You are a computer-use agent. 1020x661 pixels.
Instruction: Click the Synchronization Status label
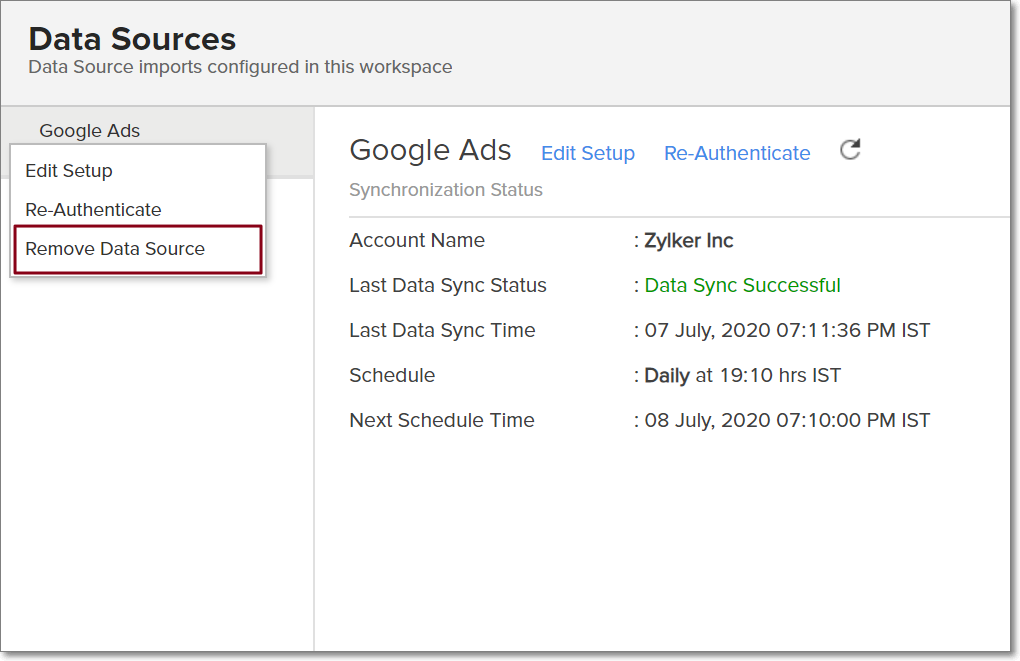point(446,190)
